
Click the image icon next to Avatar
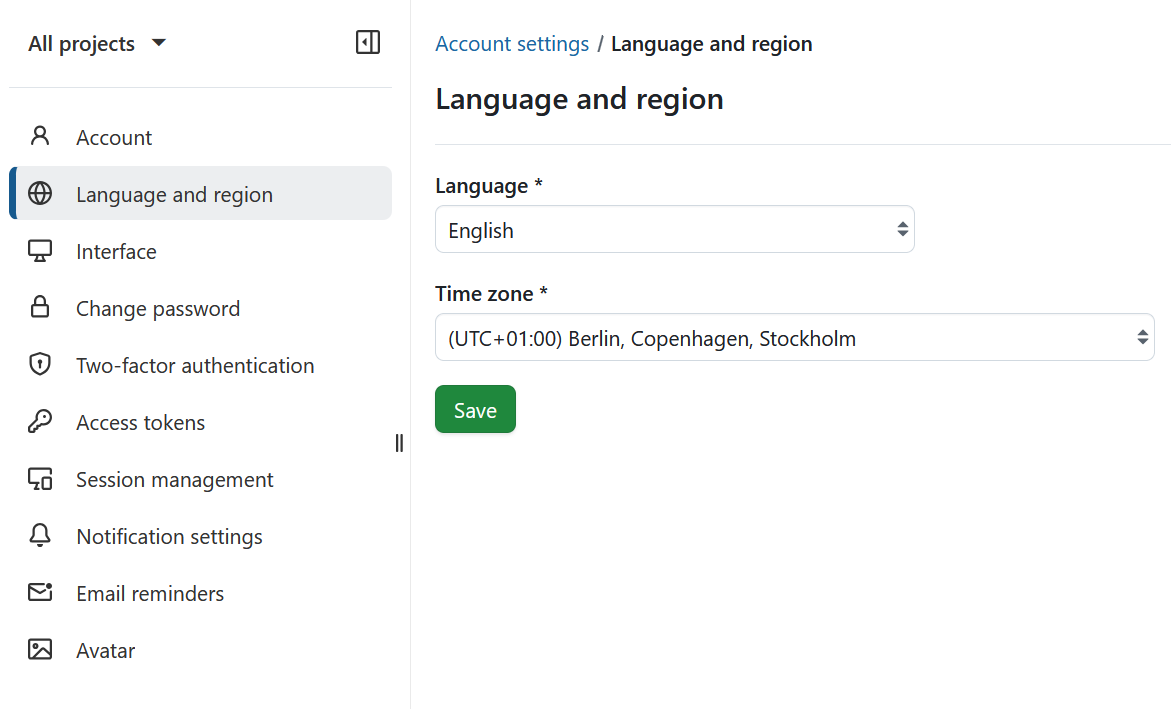tap(40, 649)
